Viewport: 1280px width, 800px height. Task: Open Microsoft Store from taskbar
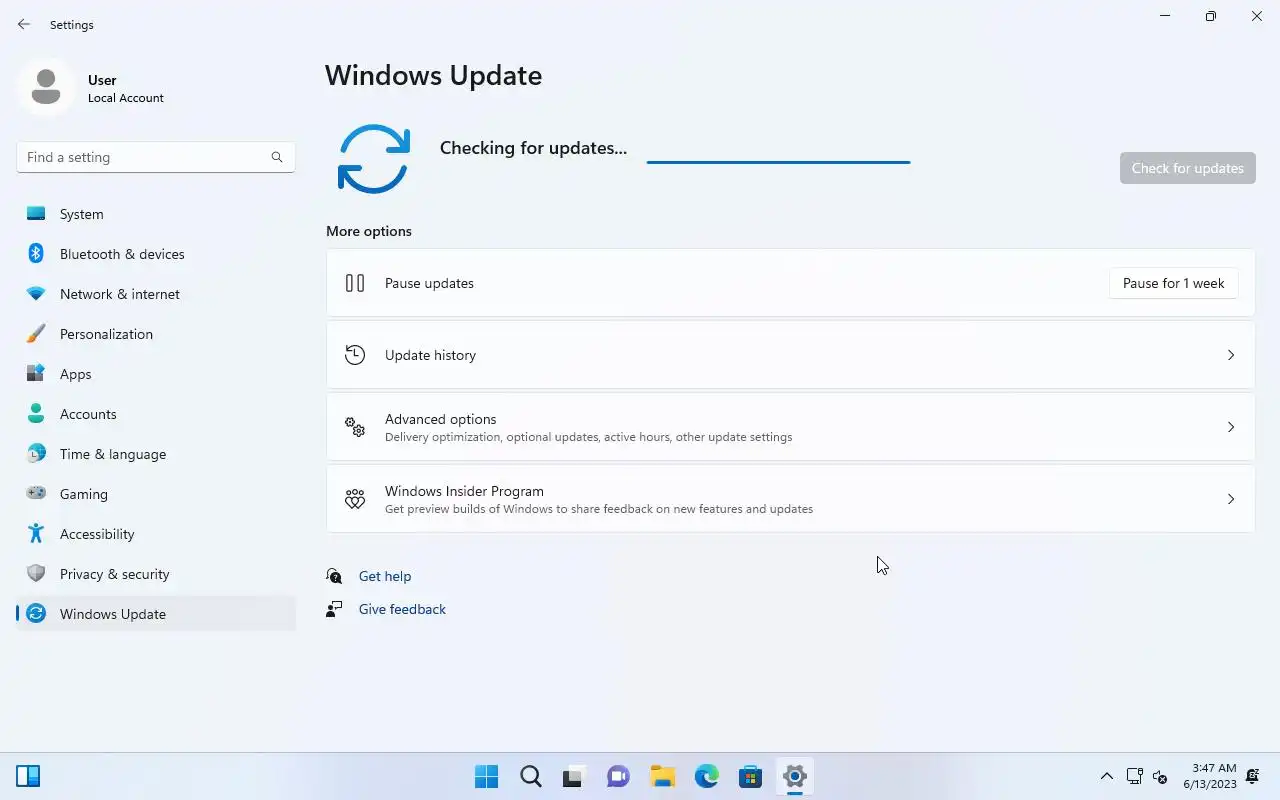pos(750,776)
